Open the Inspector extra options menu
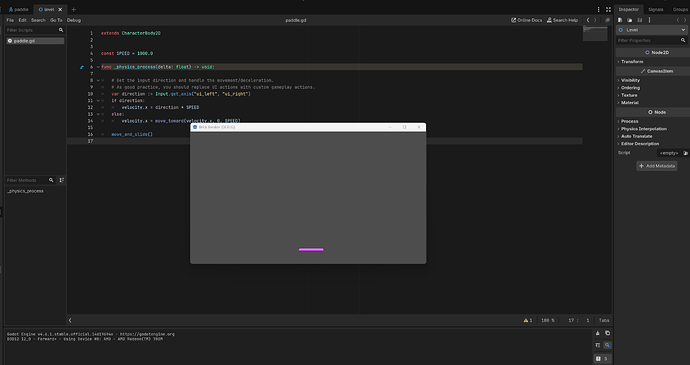The height and width of the screenshot is (365, 690). coord(650,20)
